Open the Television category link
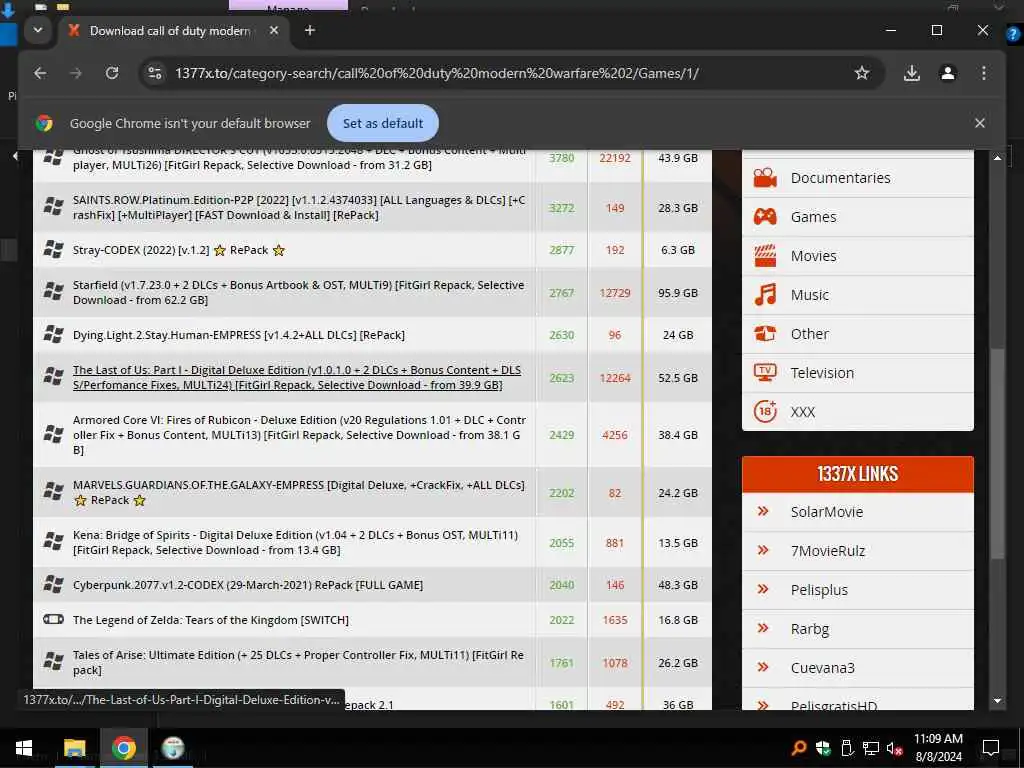This screenshot has width=1024, height=768. [x=822, y=373]
